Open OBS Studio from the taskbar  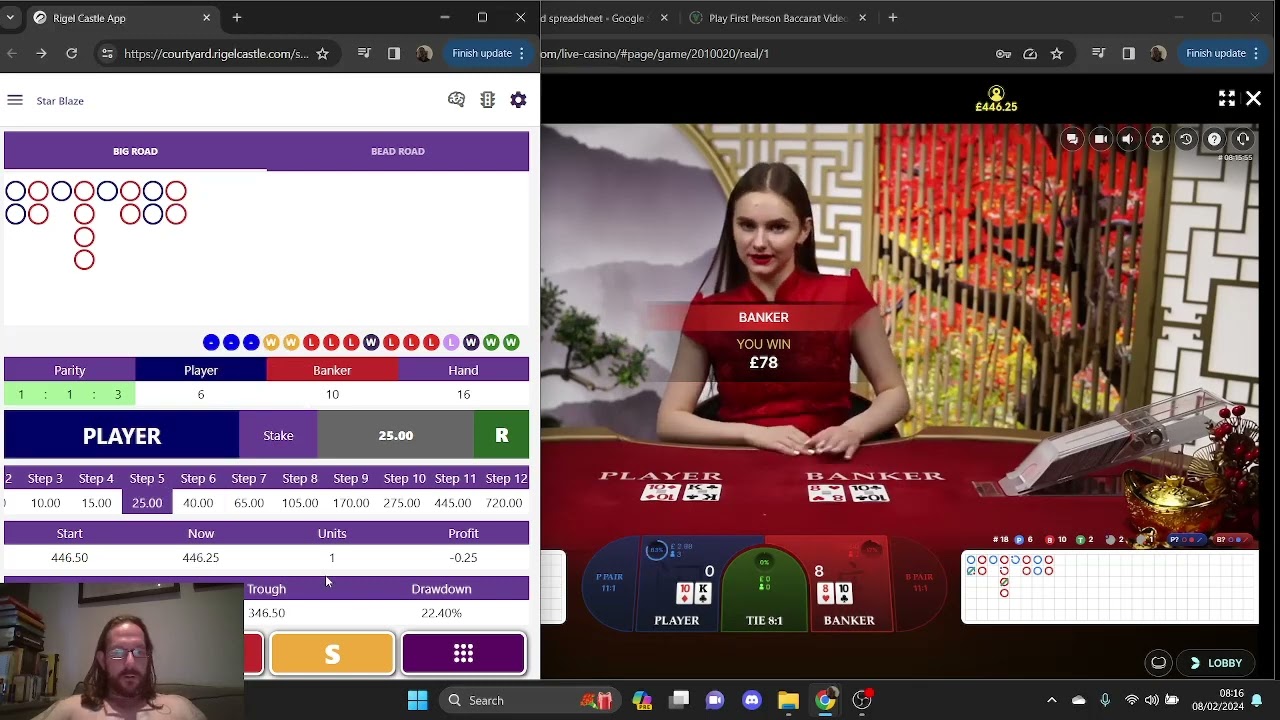pos(861,700)
